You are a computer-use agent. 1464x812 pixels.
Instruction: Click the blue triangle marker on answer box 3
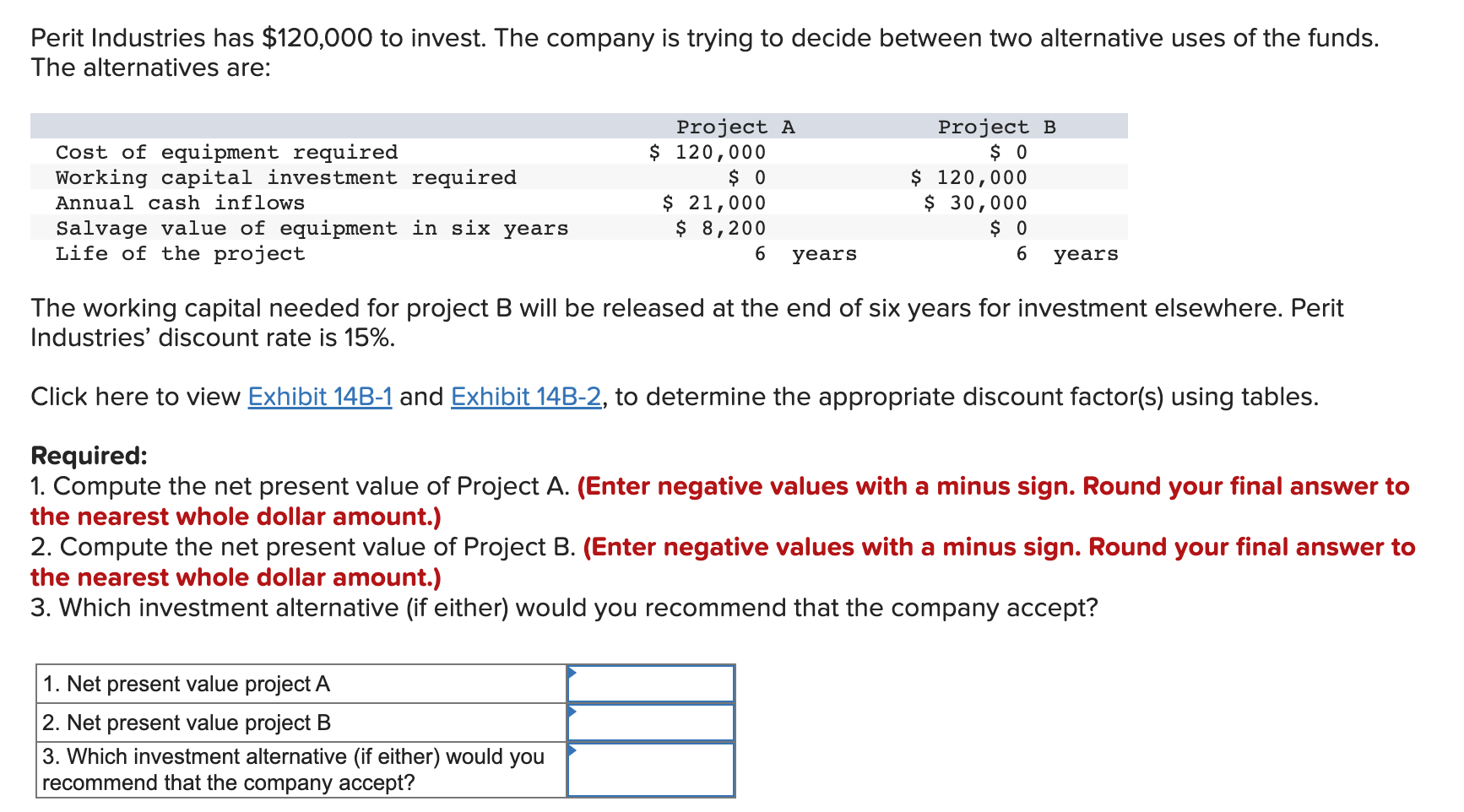click(573, 750)
